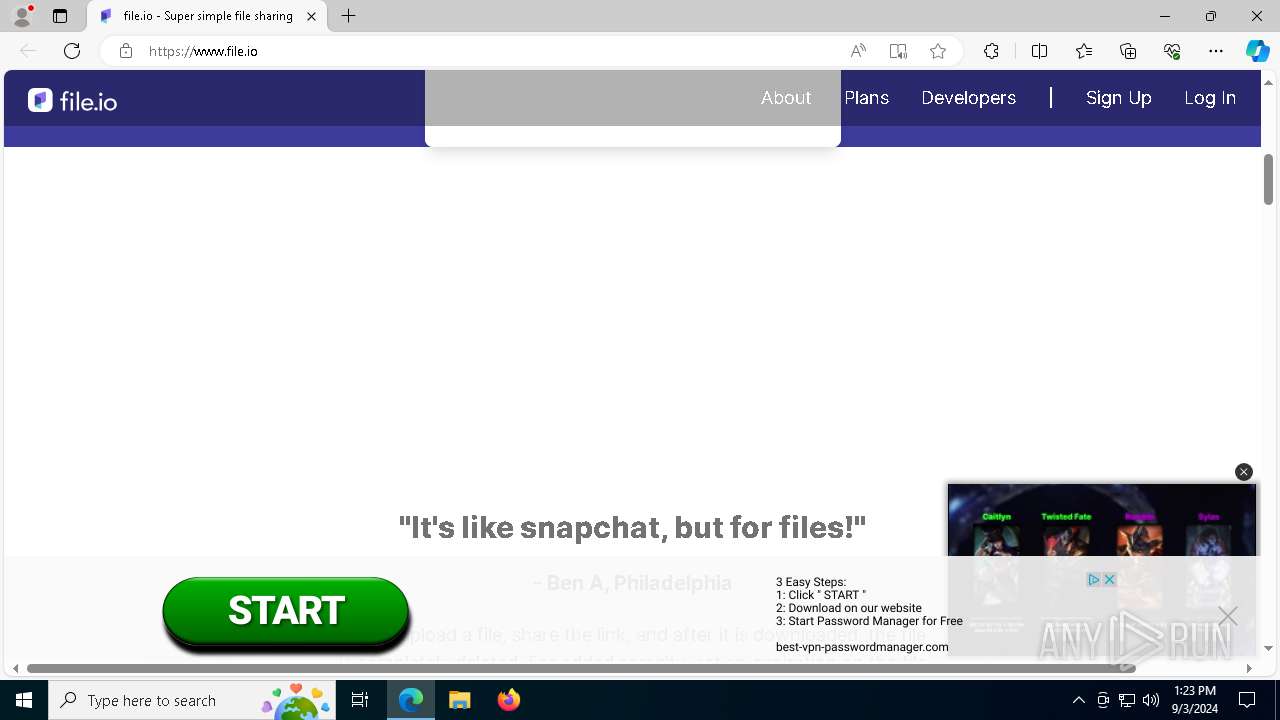Click the browser Back button
This screenshot has width=1280, height=720.
[28, 51]
